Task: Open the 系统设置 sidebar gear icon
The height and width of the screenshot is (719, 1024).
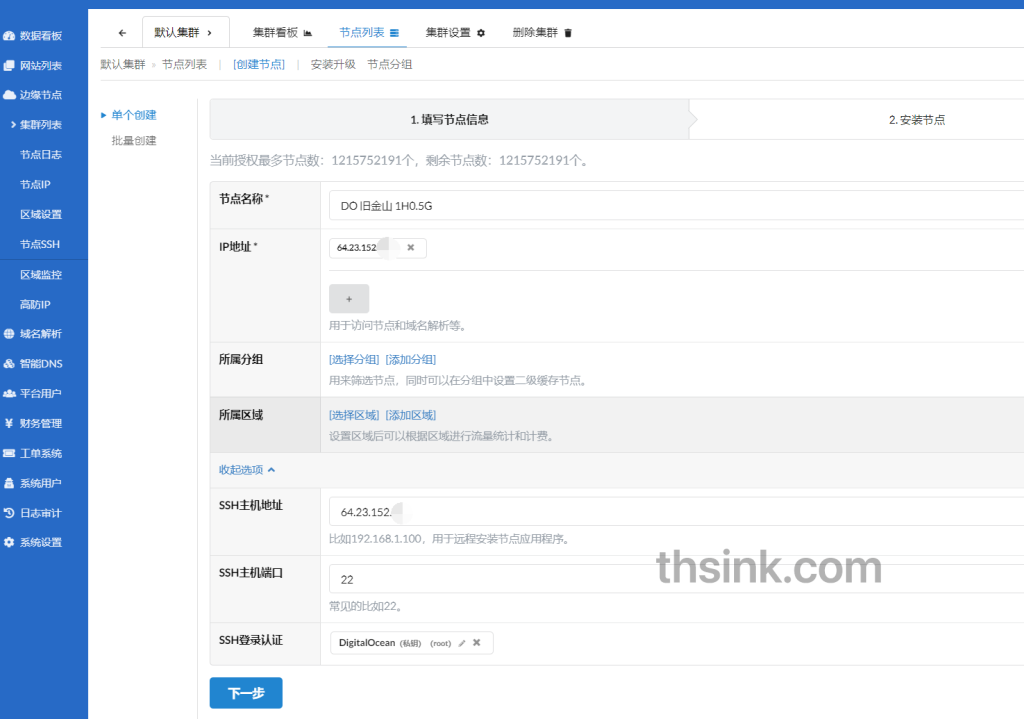Action: [10, 542]
